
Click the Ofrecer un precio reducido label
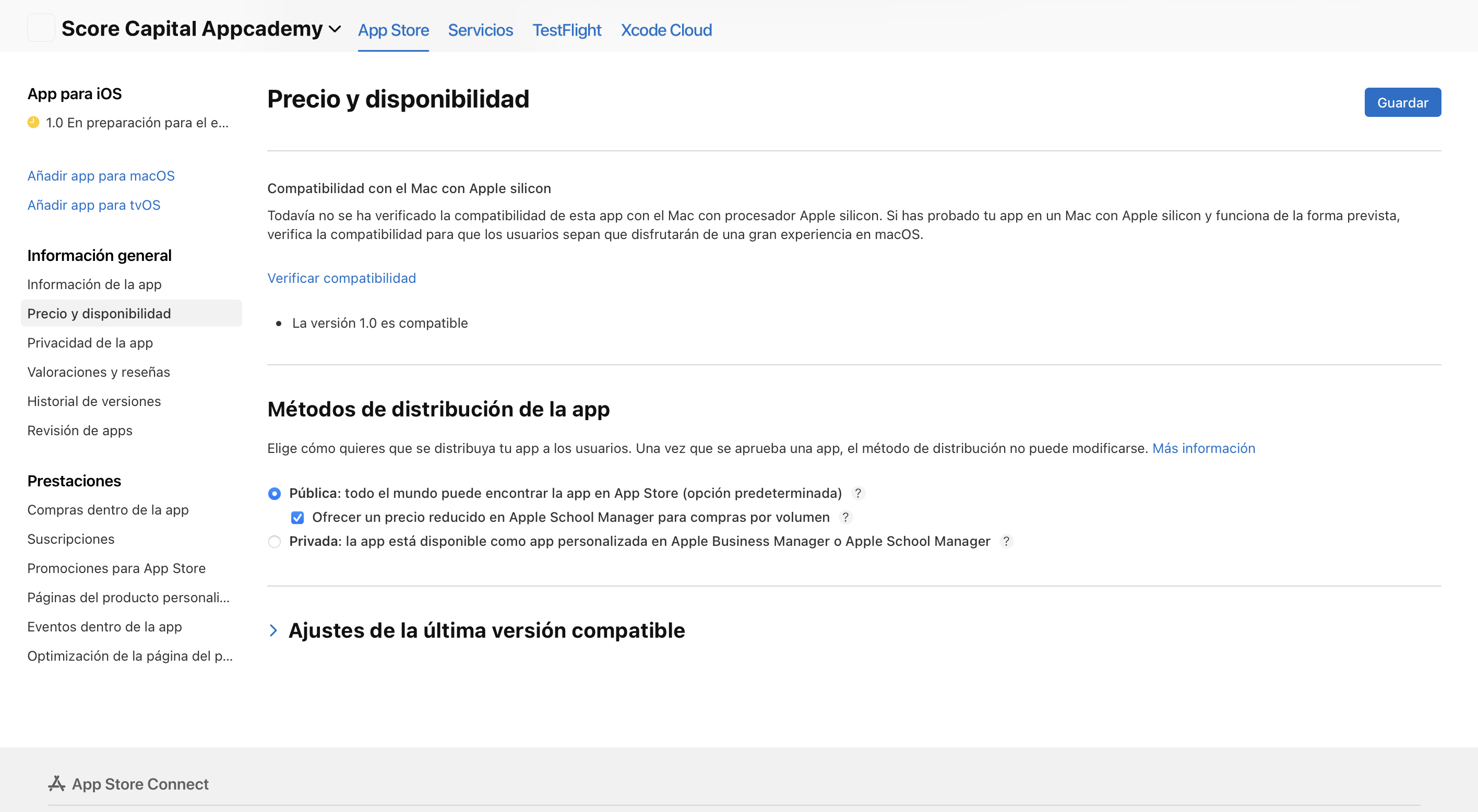coord(571,517)
